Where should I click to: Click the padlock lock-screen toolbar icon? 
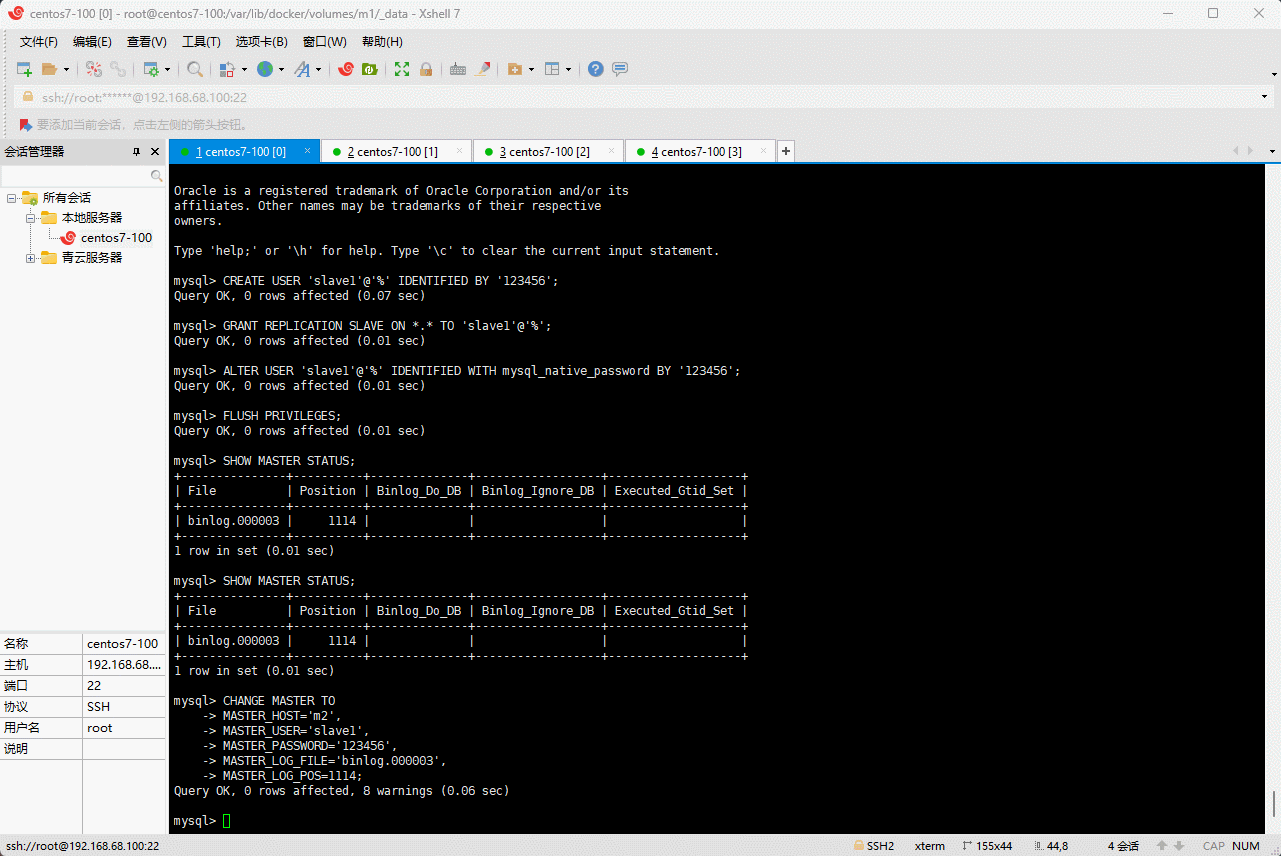tap(426, 69)
